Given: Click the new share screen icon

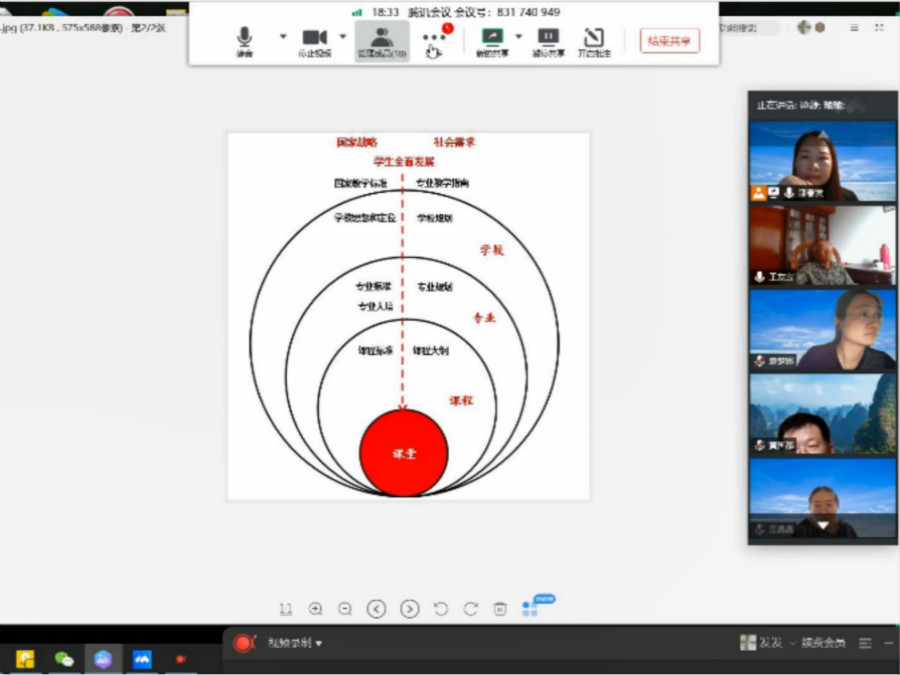Looking at the screenshot, I should [491, 40].
